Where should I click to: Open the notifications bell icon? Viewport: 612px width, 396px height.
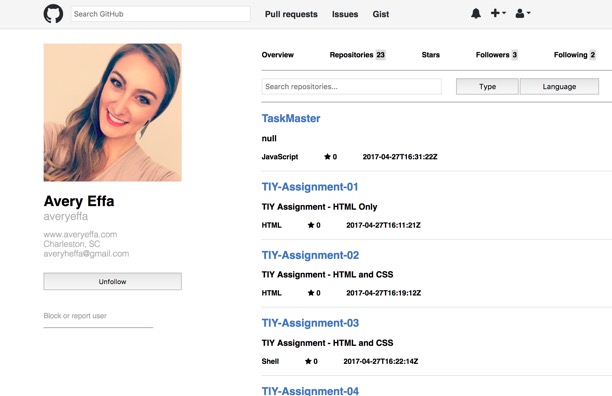pyautogui.click(x=476, y=13)
